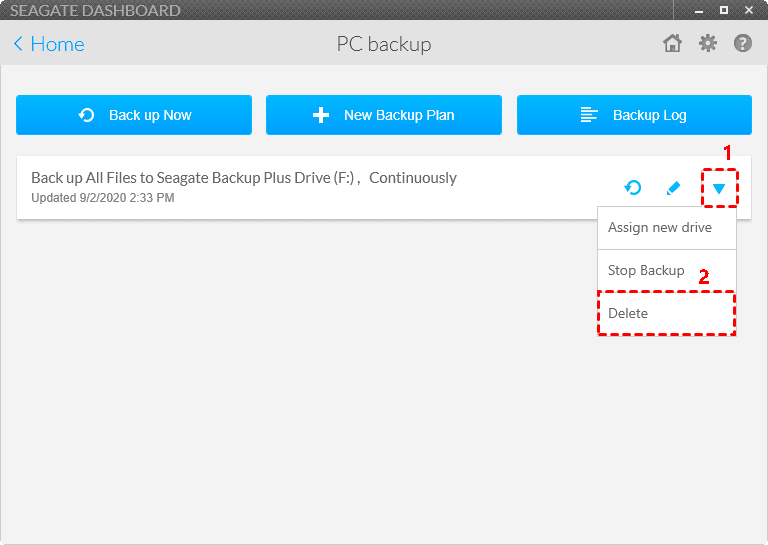
Task: Select the 'Back up All Files' plan title
Action: coord(244,178)
